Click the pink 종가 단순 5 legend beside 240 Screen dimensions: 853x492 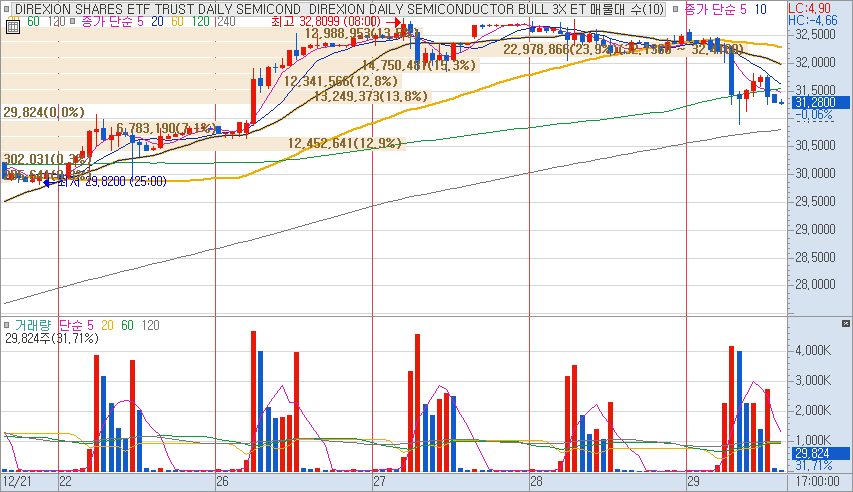[x=113, y=21]
